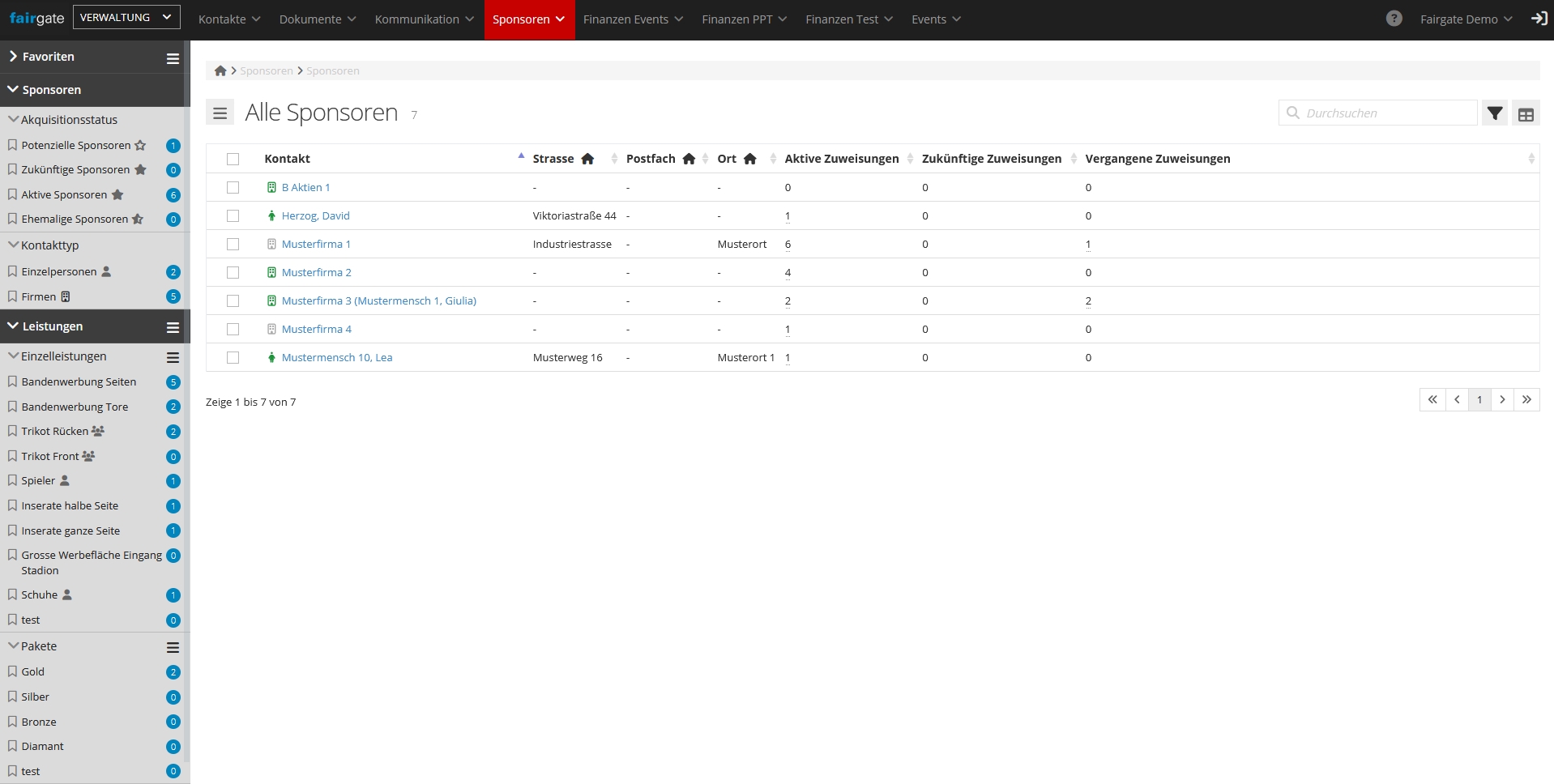Click the bookmark icon for Diamant package
The width and height of the screenshot is (1554, 784).
pos(12,746)
